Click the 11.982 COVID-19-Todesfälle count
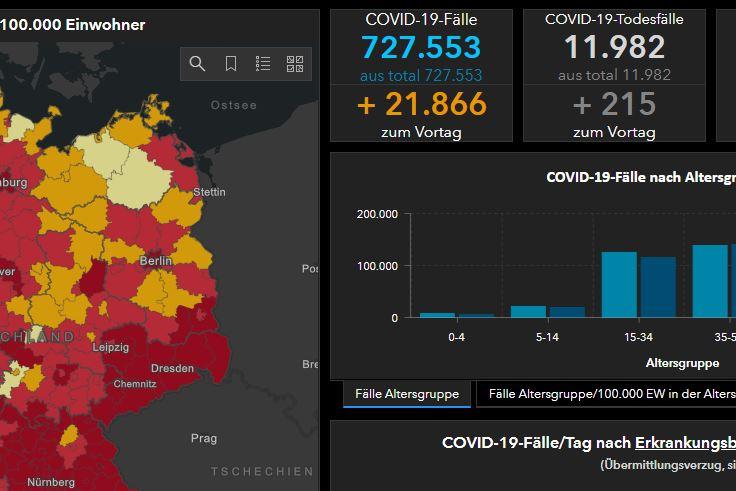 pos(614,47)
